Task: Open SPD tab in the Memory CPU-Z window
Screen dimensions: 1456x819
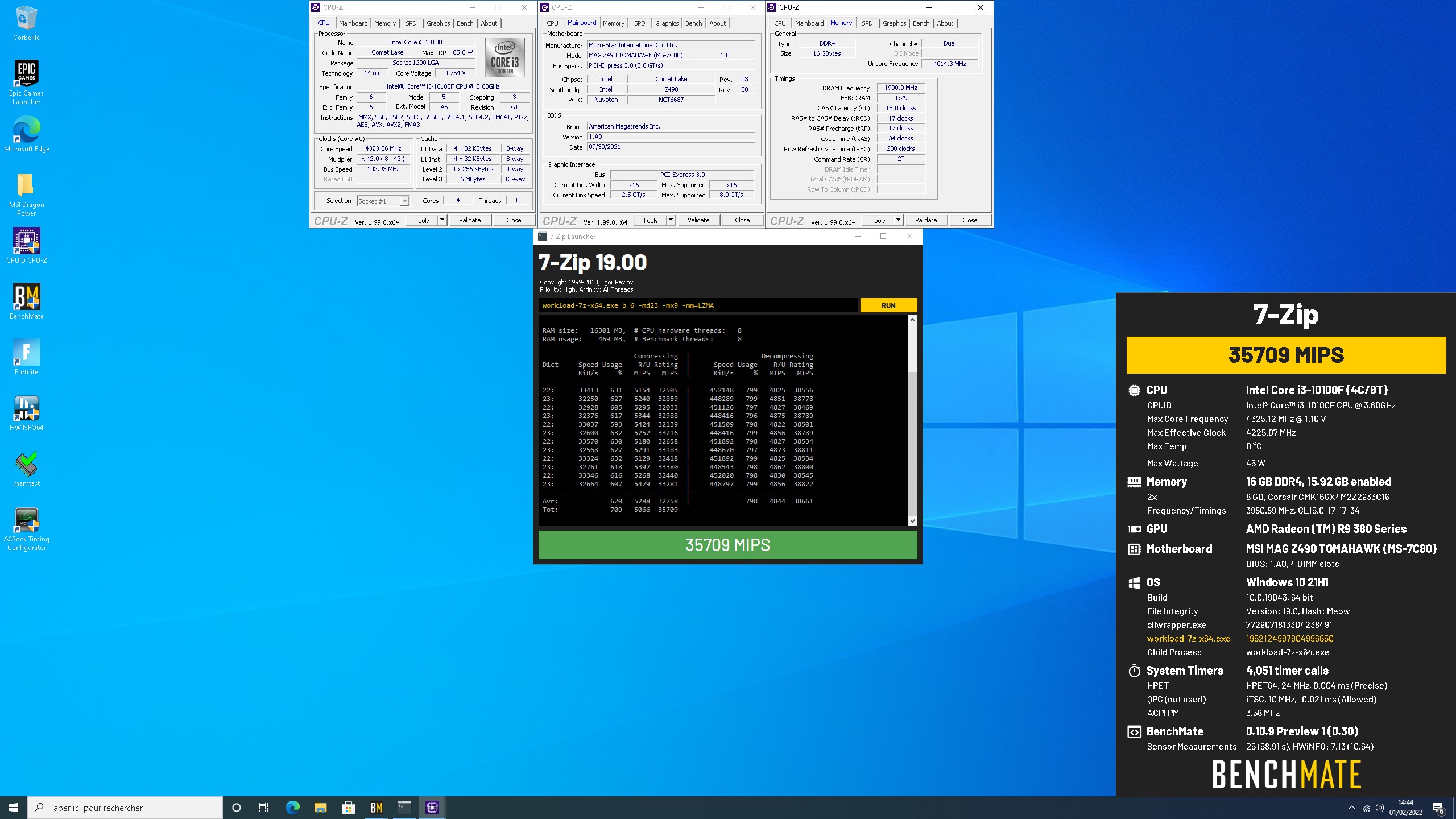Action: click(867, 23)
